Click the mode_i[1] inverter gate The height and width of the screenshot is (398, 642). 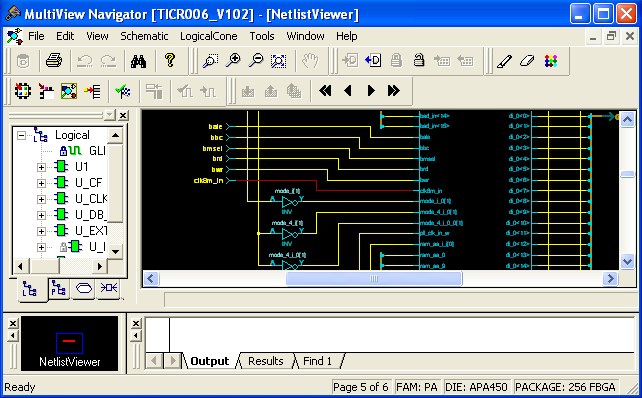coord(290,202)
